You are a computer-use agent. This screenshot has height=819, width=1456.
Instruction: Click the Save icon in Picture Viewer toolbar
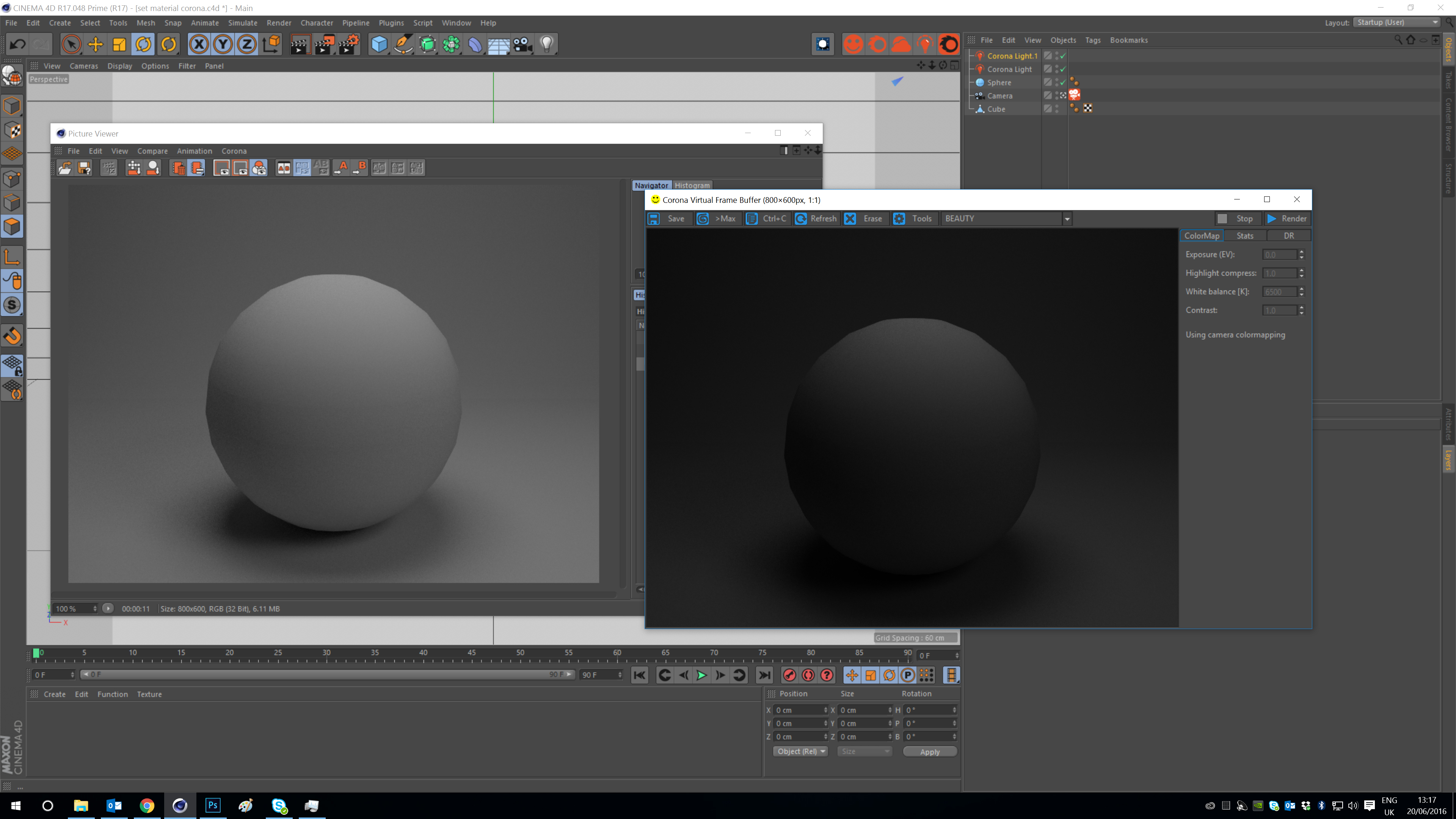click(x=84, y=168)
